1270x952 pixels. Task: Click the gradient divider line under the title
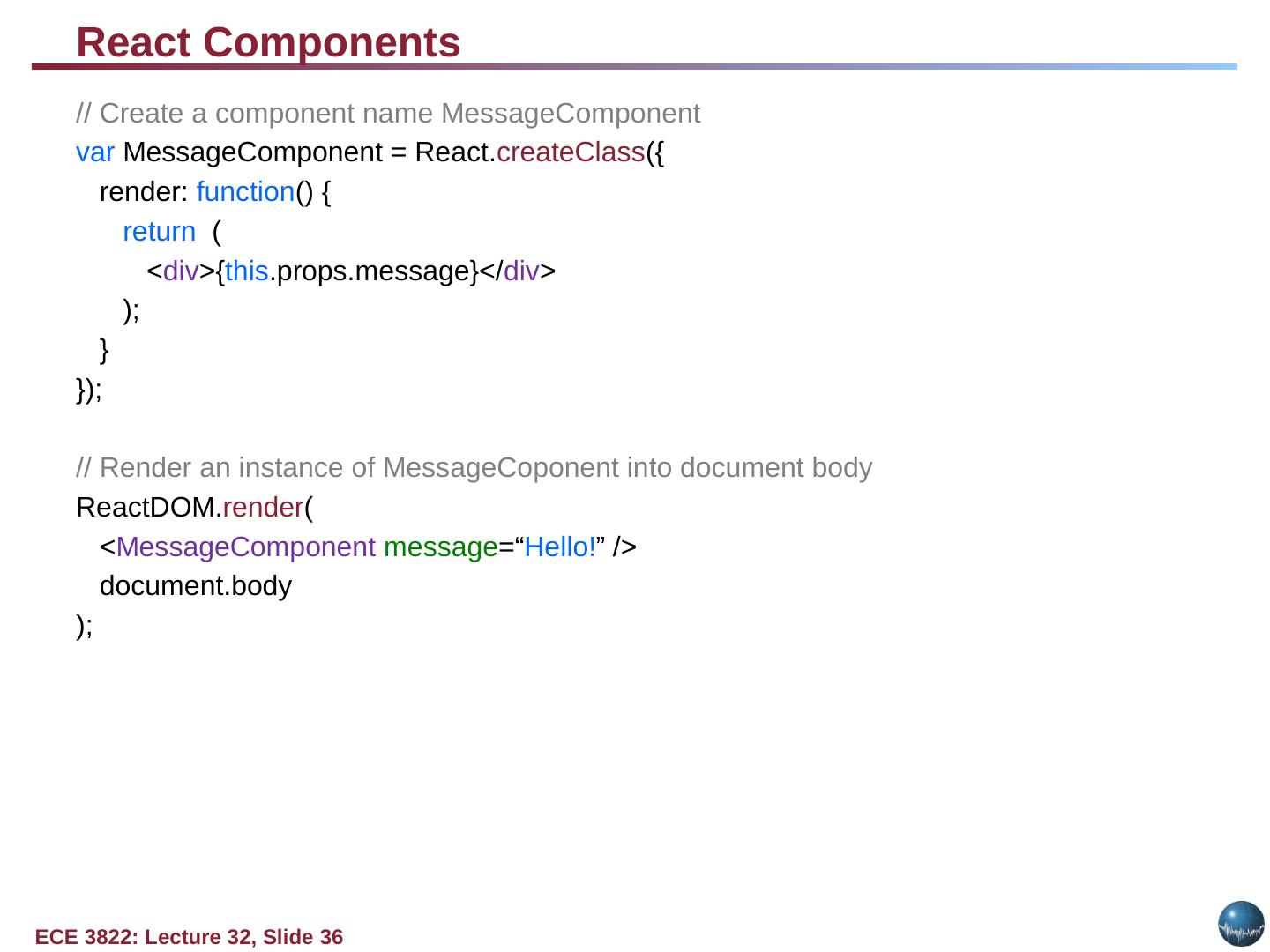pos(634,66)
